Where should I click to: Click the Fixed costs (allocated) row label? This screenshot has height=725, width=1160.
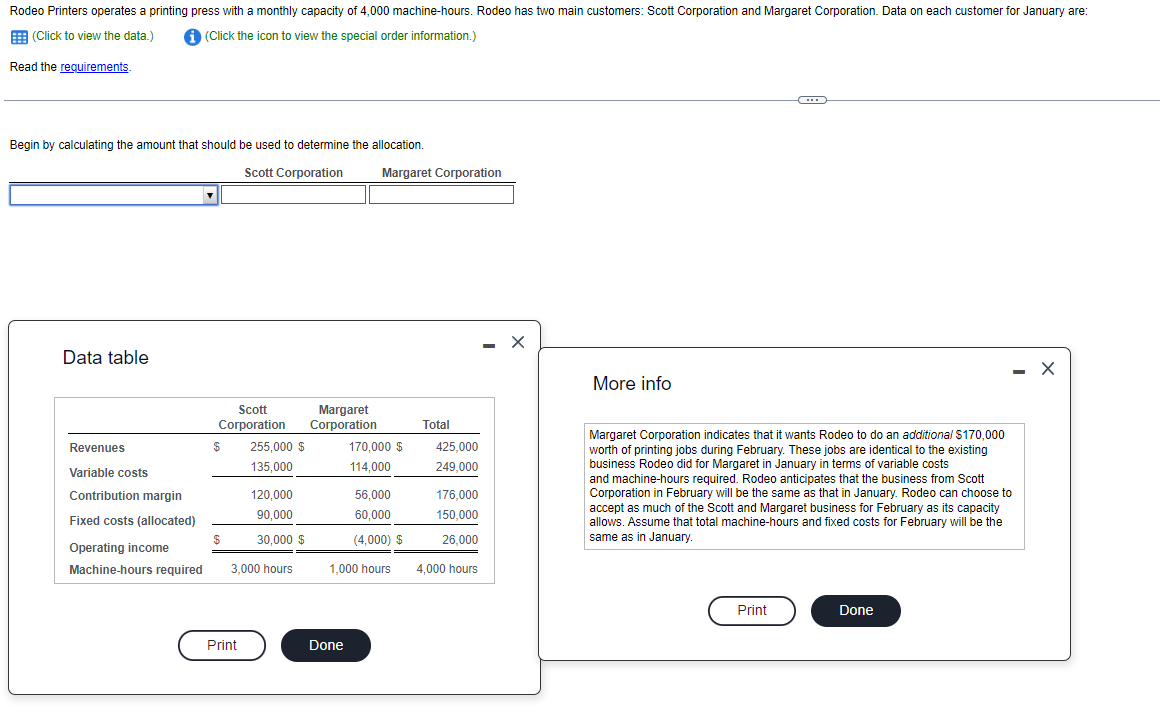(x=132, y=521)
